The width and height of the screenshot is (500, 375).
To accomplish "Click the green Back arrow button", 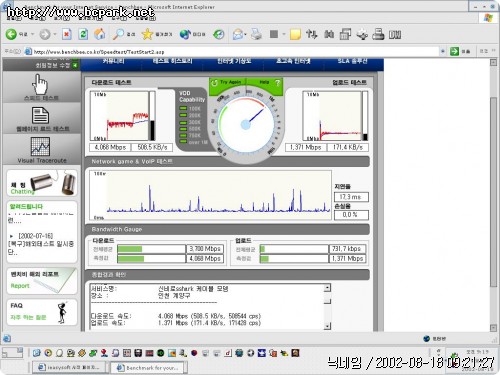I will click(11, 34).
